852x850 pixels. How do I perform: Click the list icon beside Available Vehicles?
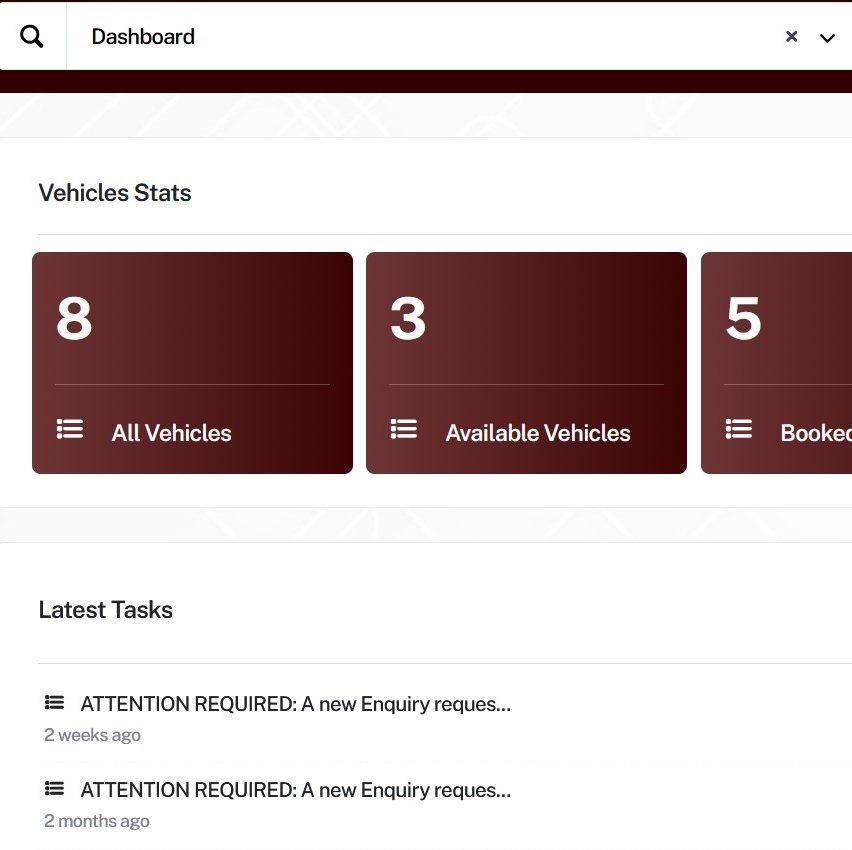point(404,430)
